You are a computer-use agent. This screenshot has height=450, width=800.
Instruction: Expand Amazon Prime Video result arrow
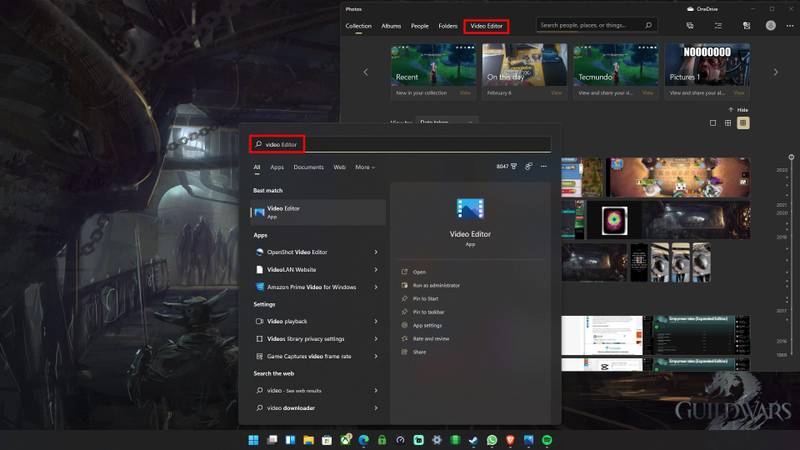tap(376, 287)
